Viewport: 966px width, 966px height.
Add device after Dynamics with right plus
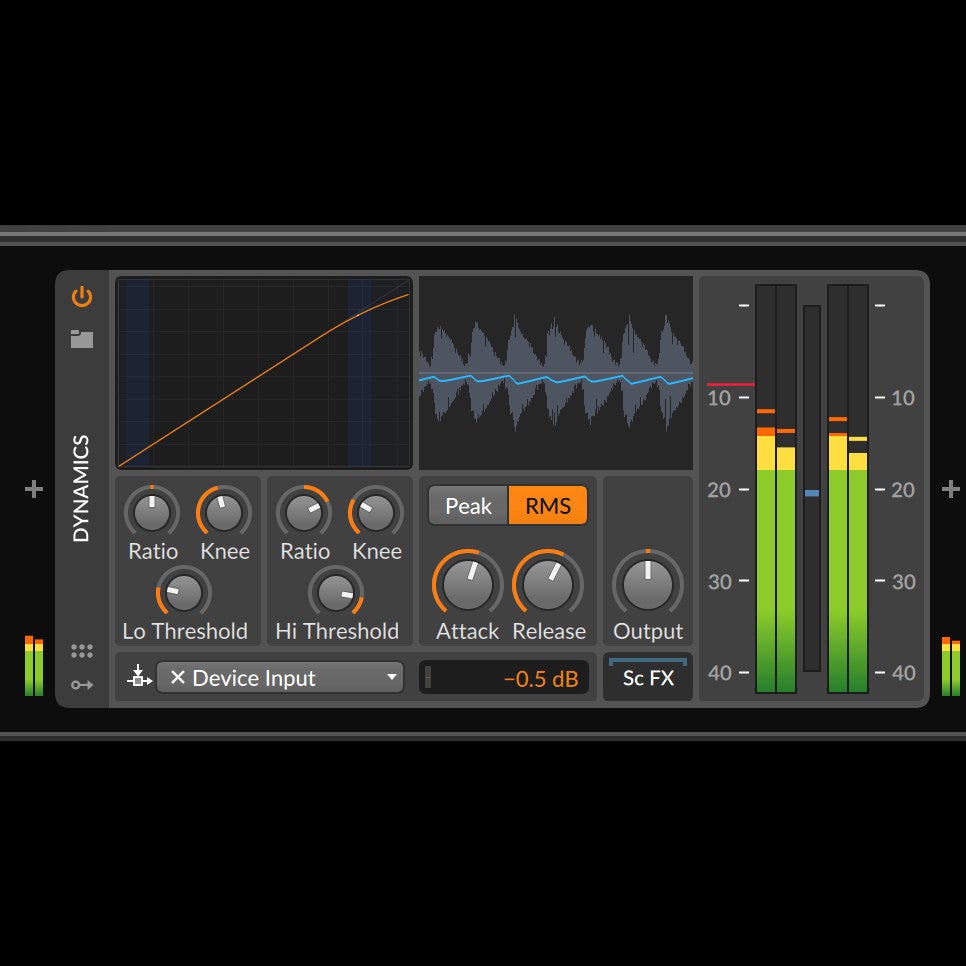(951, 489)
